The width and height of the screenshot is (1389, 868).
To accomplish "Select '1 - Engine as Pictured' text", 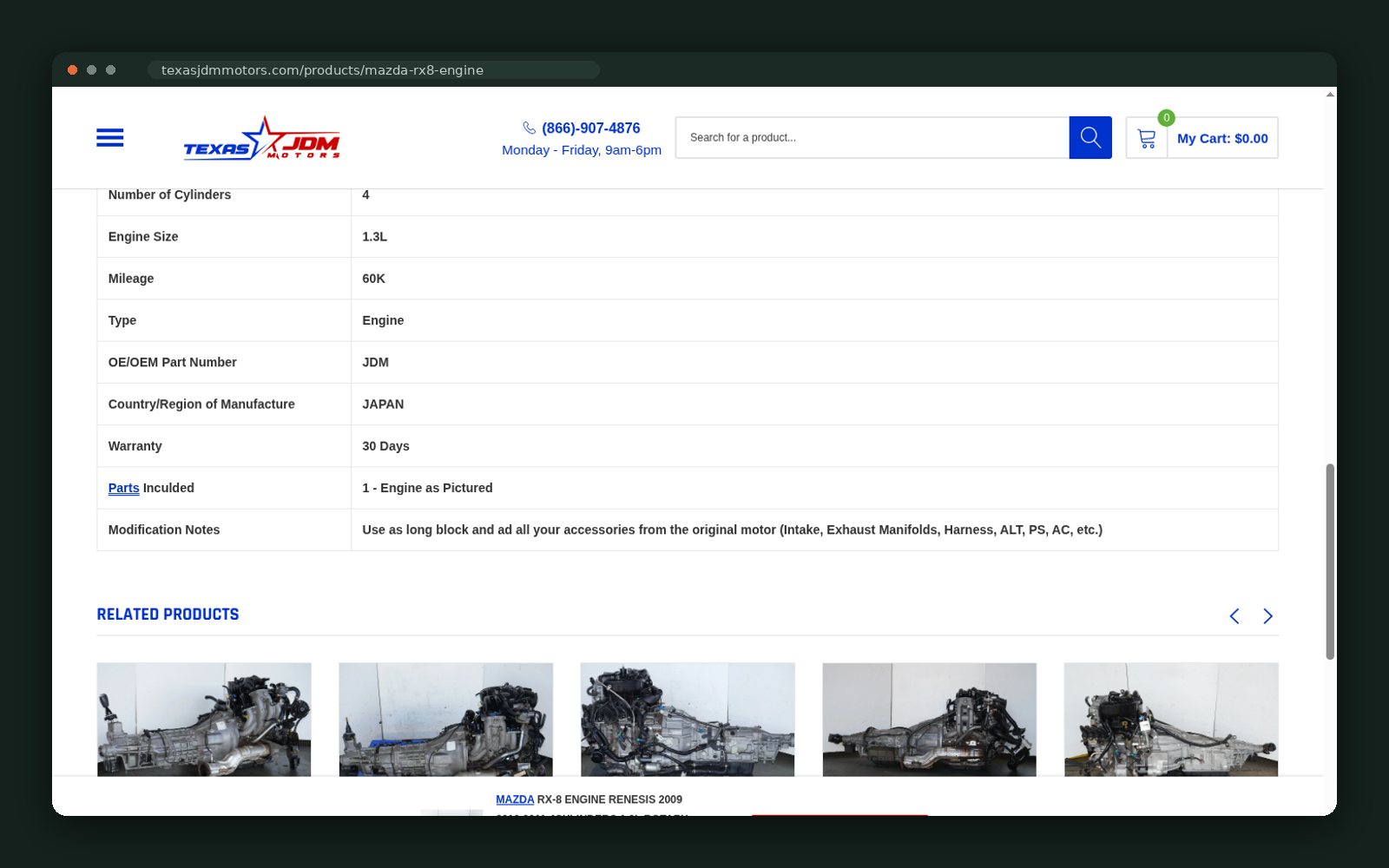I will tap(427, 488).
